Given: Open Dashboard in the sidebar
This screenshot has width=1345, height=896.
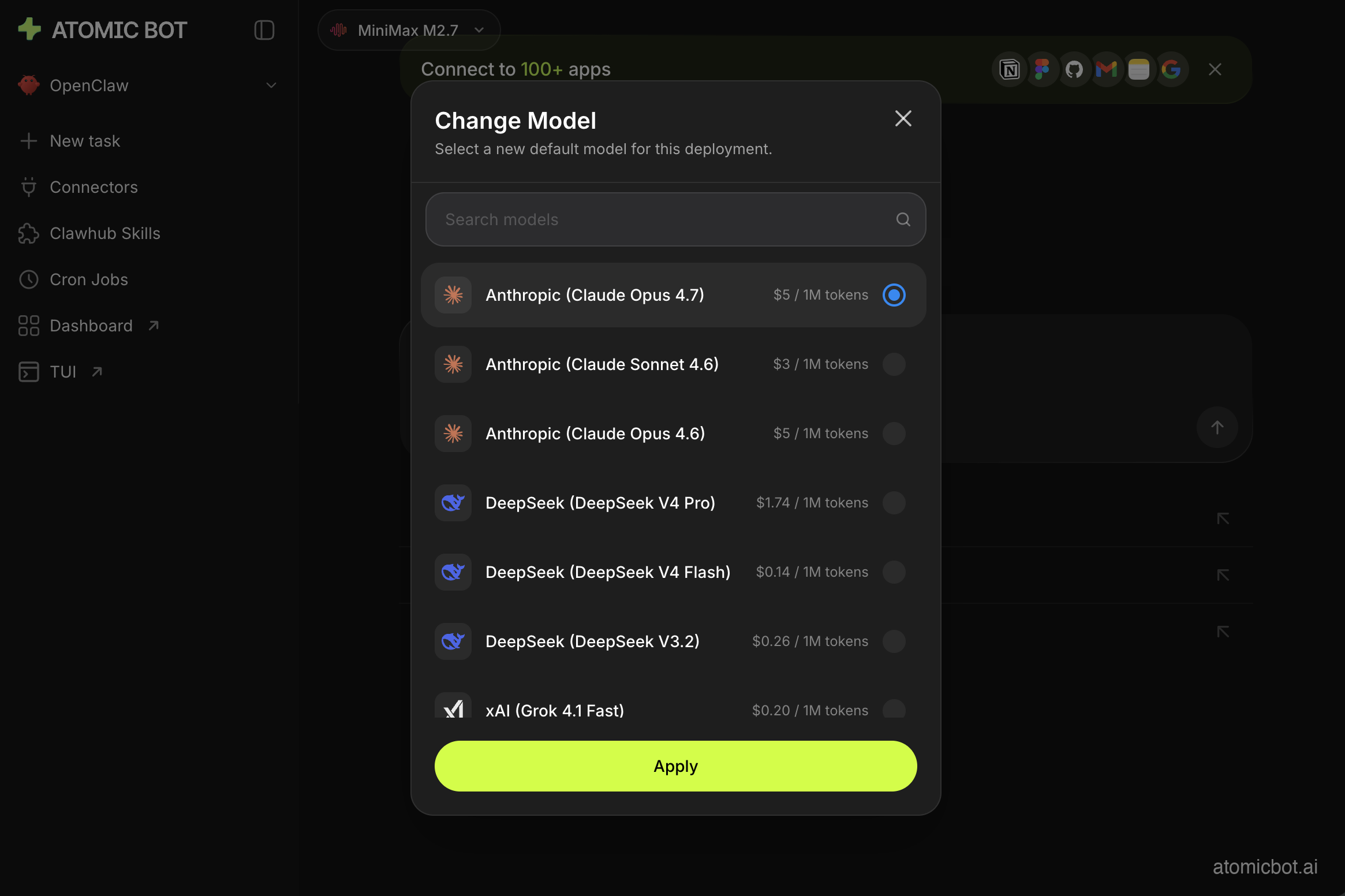Looking at the screenshot, I should tap(91, 326).
